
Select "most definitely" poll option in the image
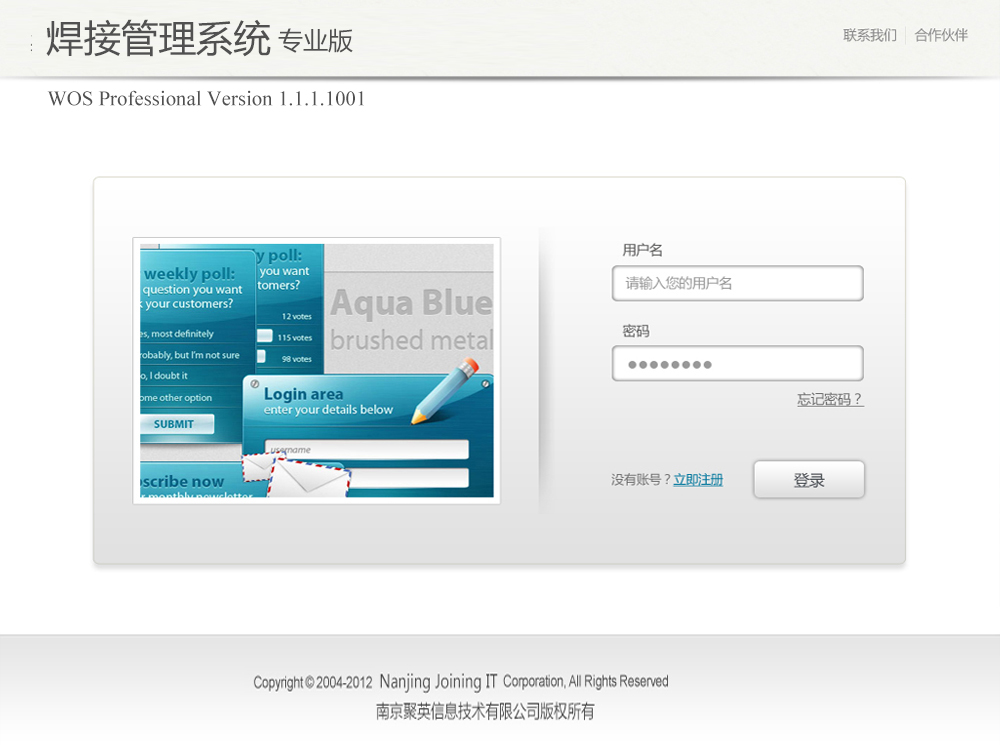(x=180, y=334)
